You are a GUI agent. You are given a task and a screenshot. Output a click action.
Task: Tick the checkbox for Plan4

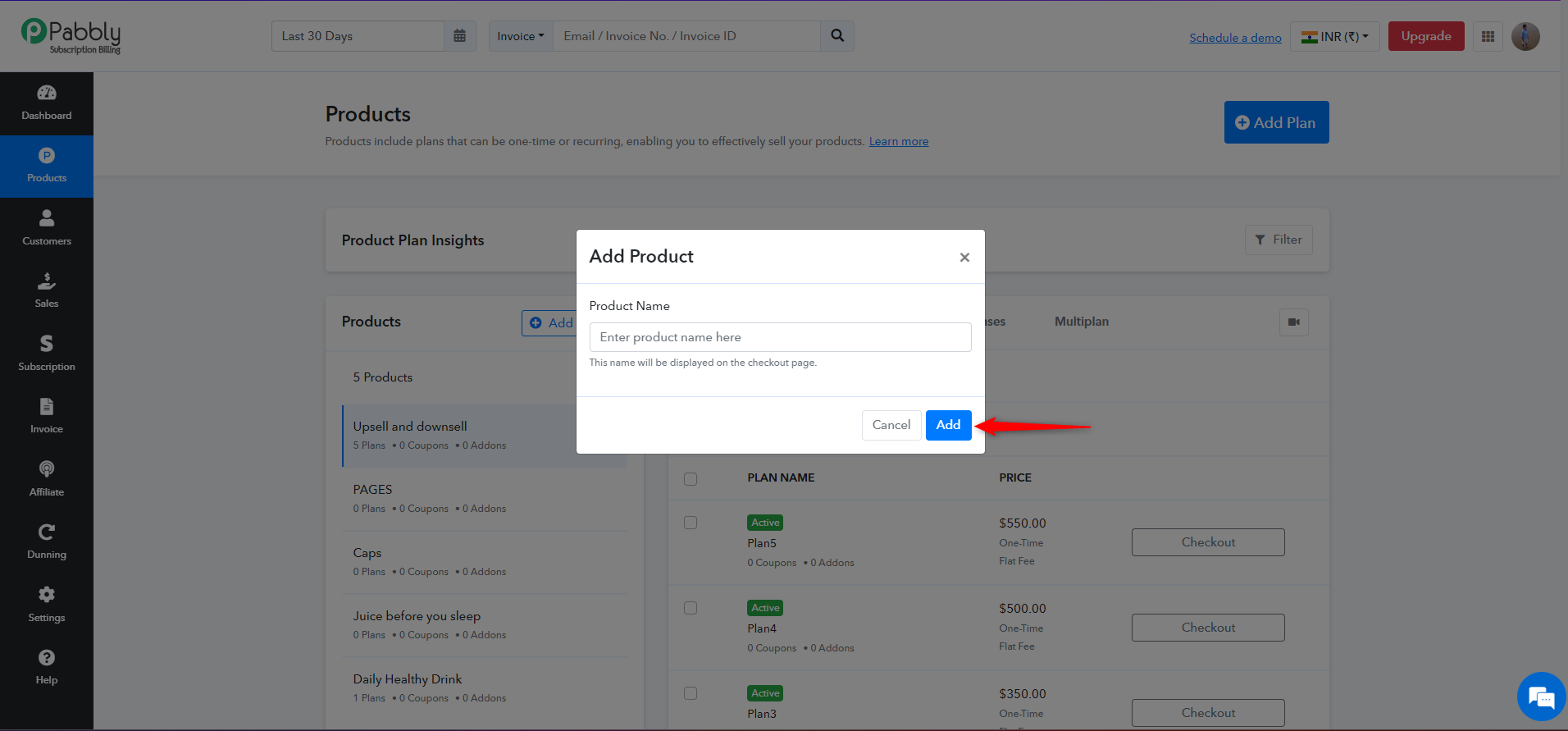pos(691,608)
